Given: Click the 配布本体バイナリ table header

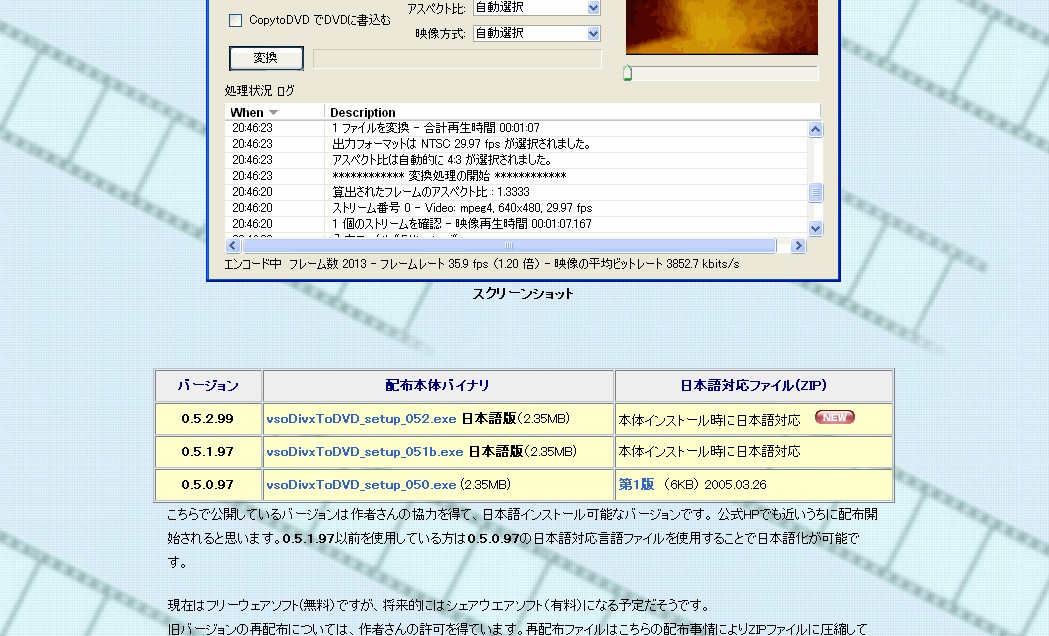Looking at the screenshot, I should [438, 386].
